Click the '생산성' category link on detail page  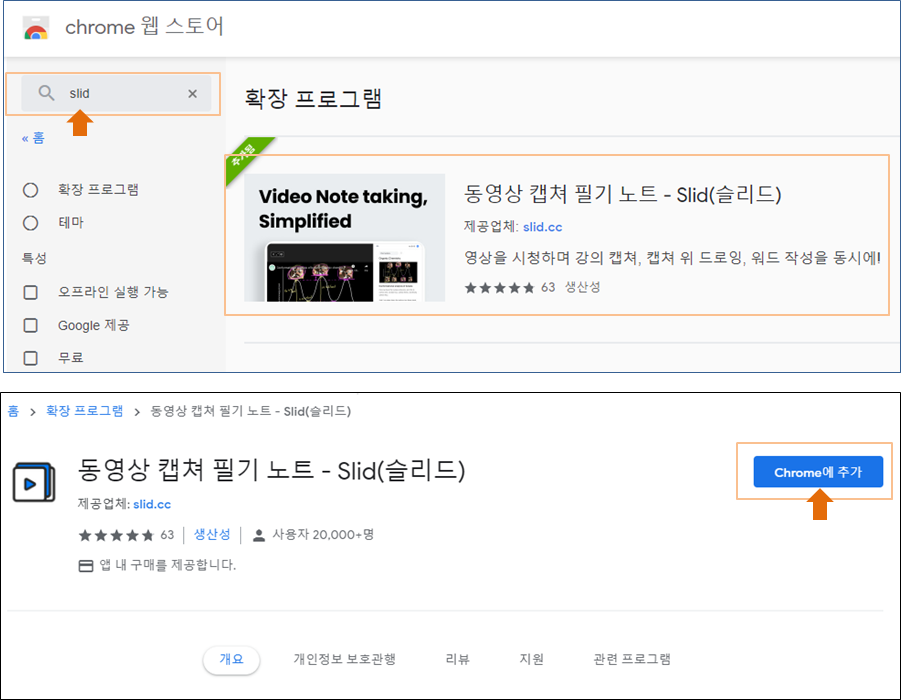click(212, 534)
